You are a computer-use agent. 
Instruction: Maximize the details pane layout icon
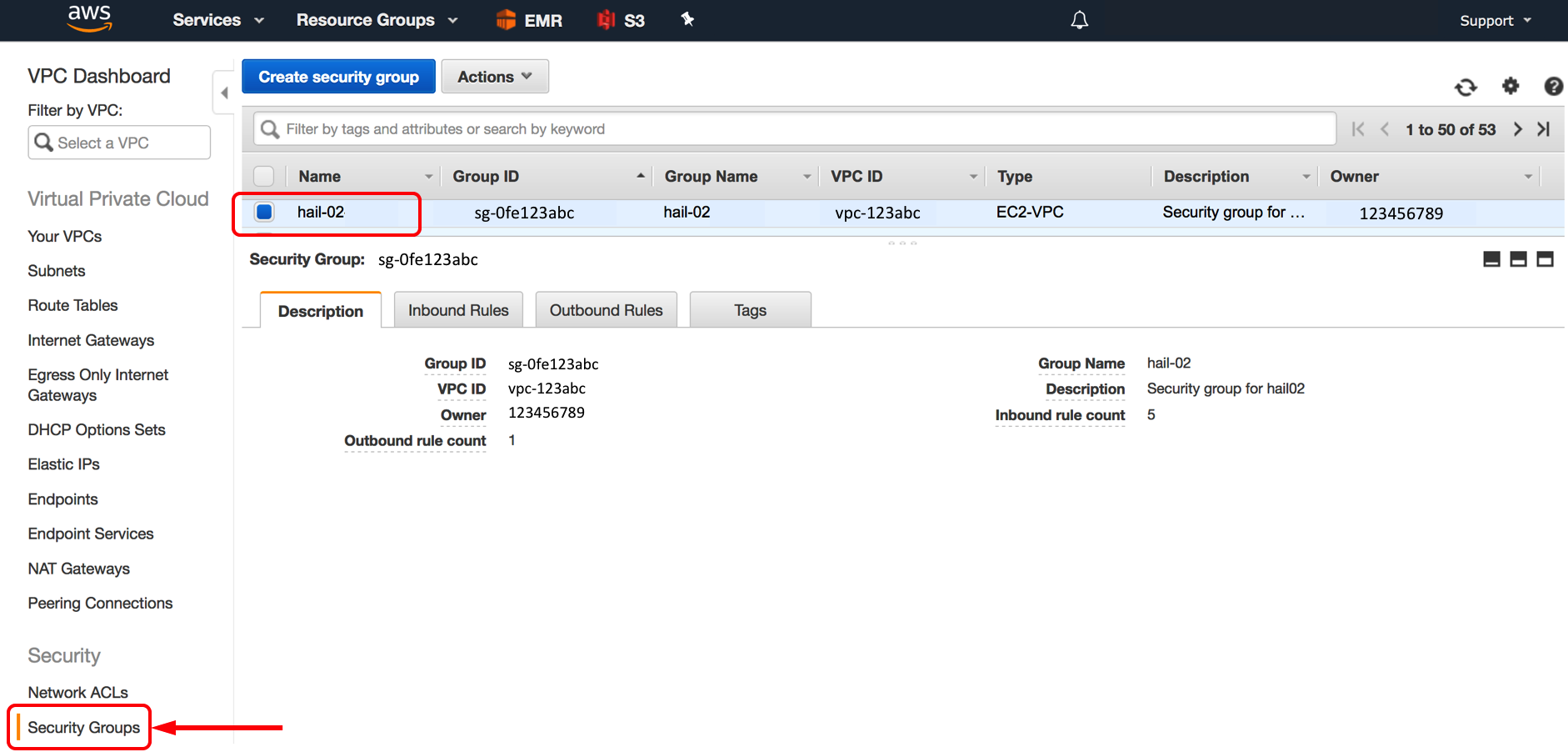click(1545, 259)
